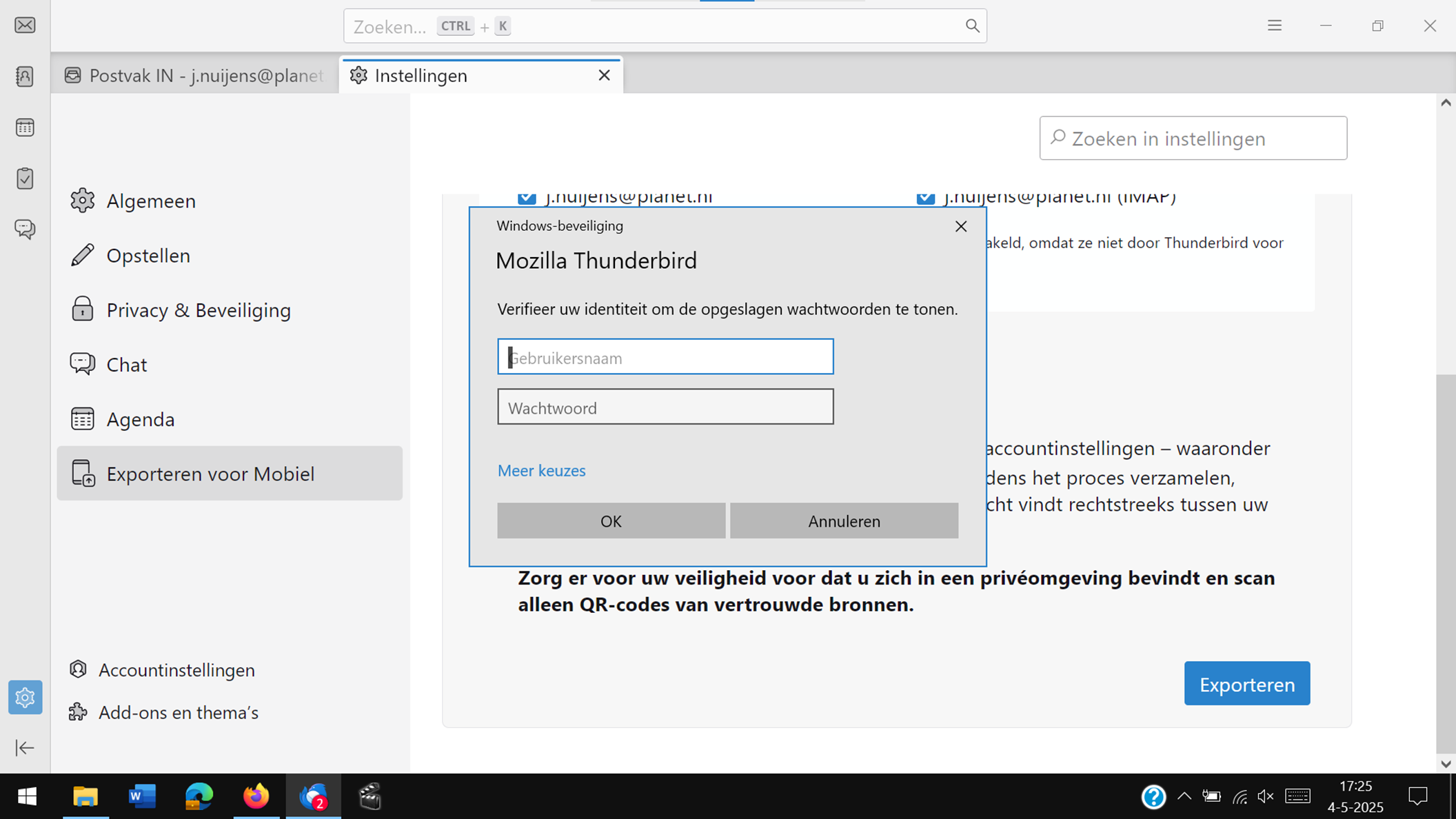Viewport: 1456px width, 819px height.
Task: Open the Thunderbird hamburger app menu
Action: pos(1274,26)
